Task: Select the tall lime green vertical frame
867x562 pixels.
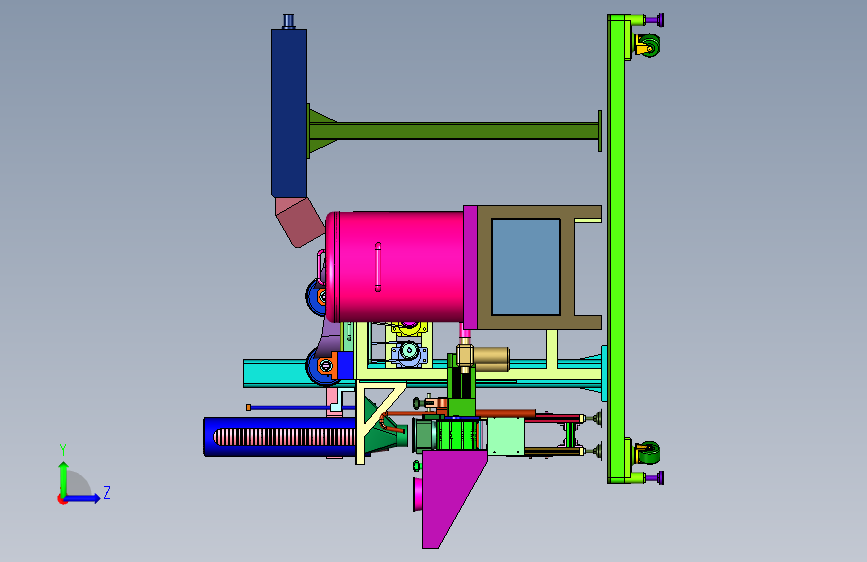Action: click(x=616, y=249)
